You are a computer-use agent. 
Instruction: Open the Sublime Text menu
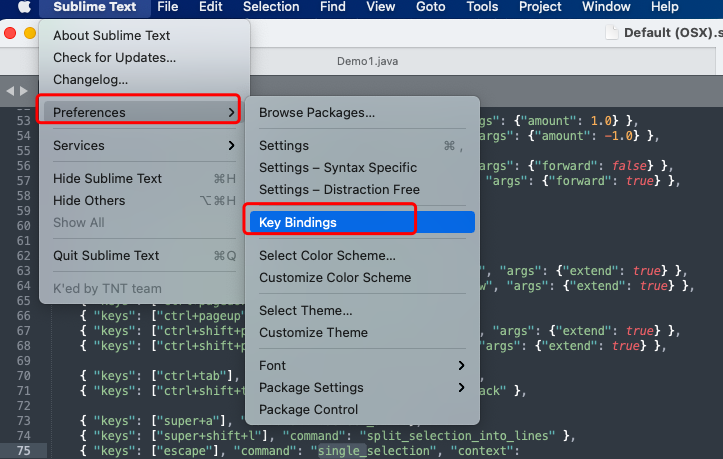(95, 7)
